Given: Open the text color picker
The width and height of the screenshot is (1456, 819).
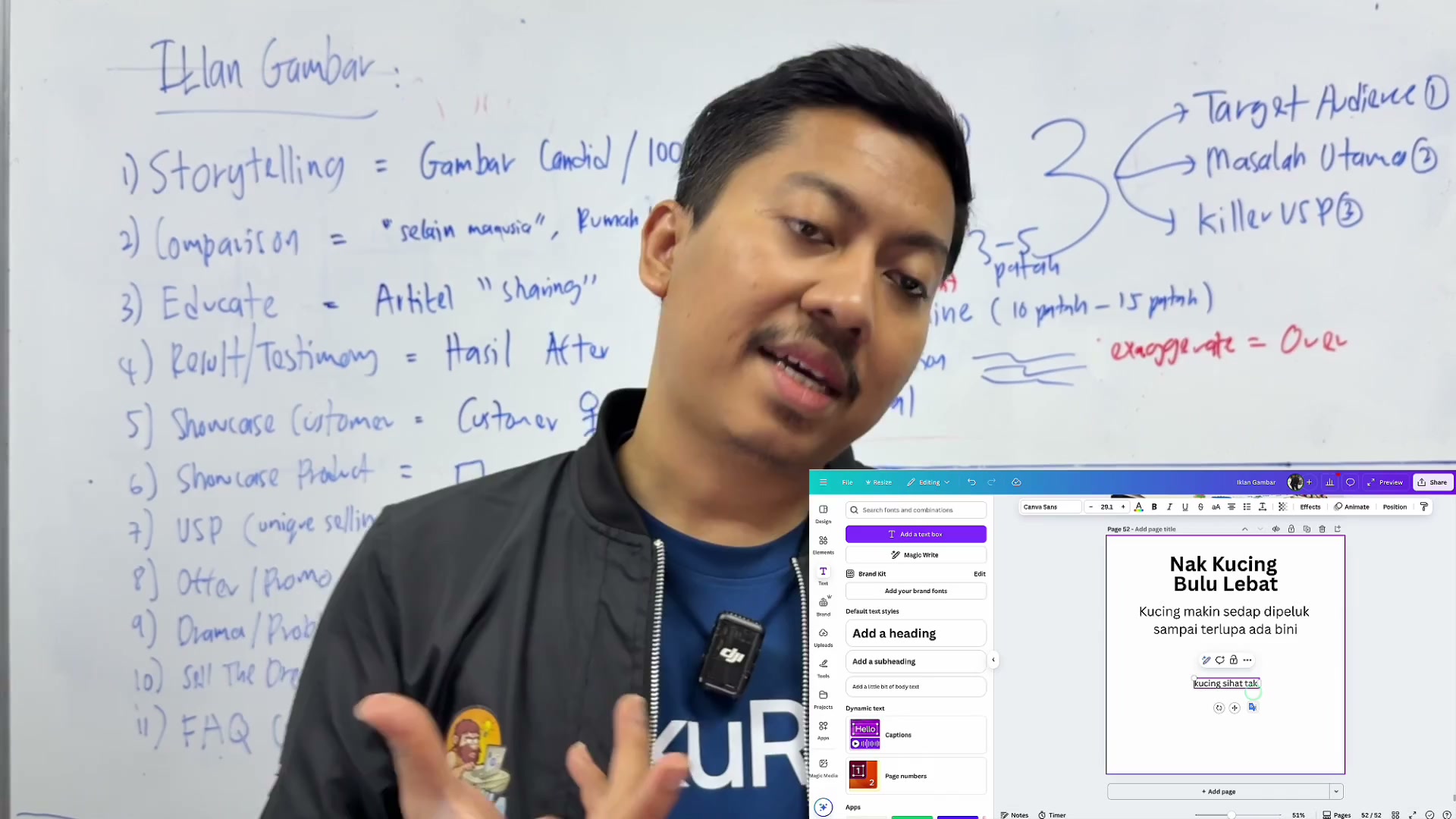Looking at the screenshot, I should [1138, 507].
